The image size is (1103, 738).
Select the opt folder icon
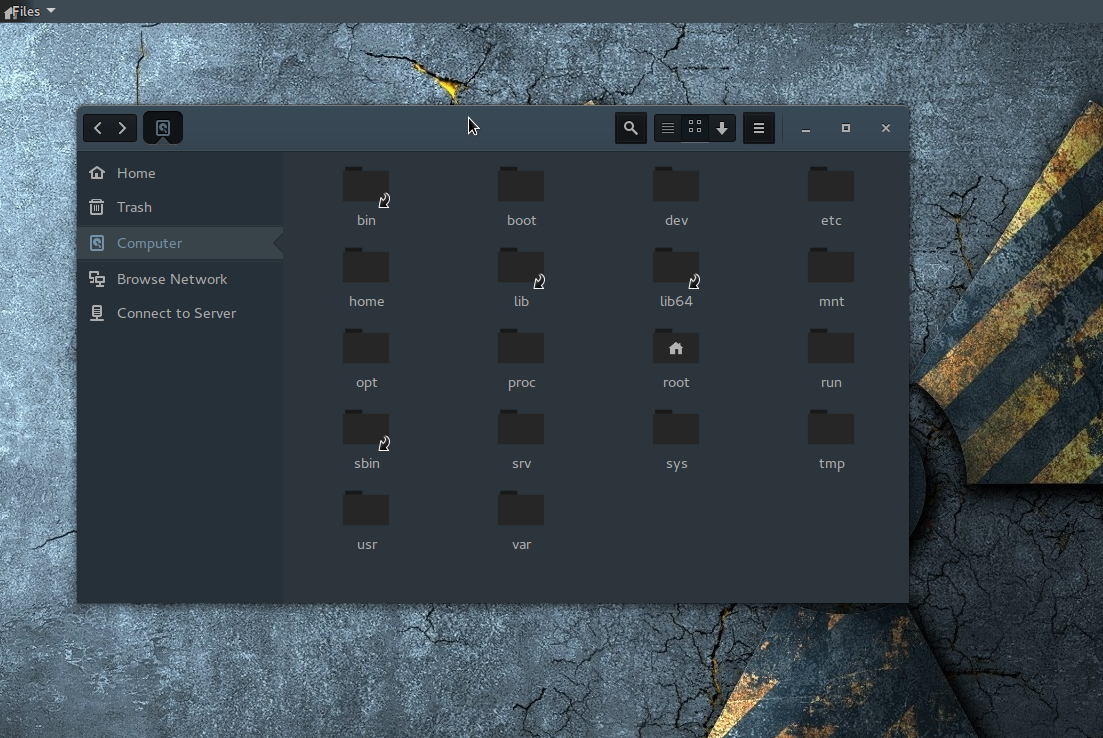[366, 347]
